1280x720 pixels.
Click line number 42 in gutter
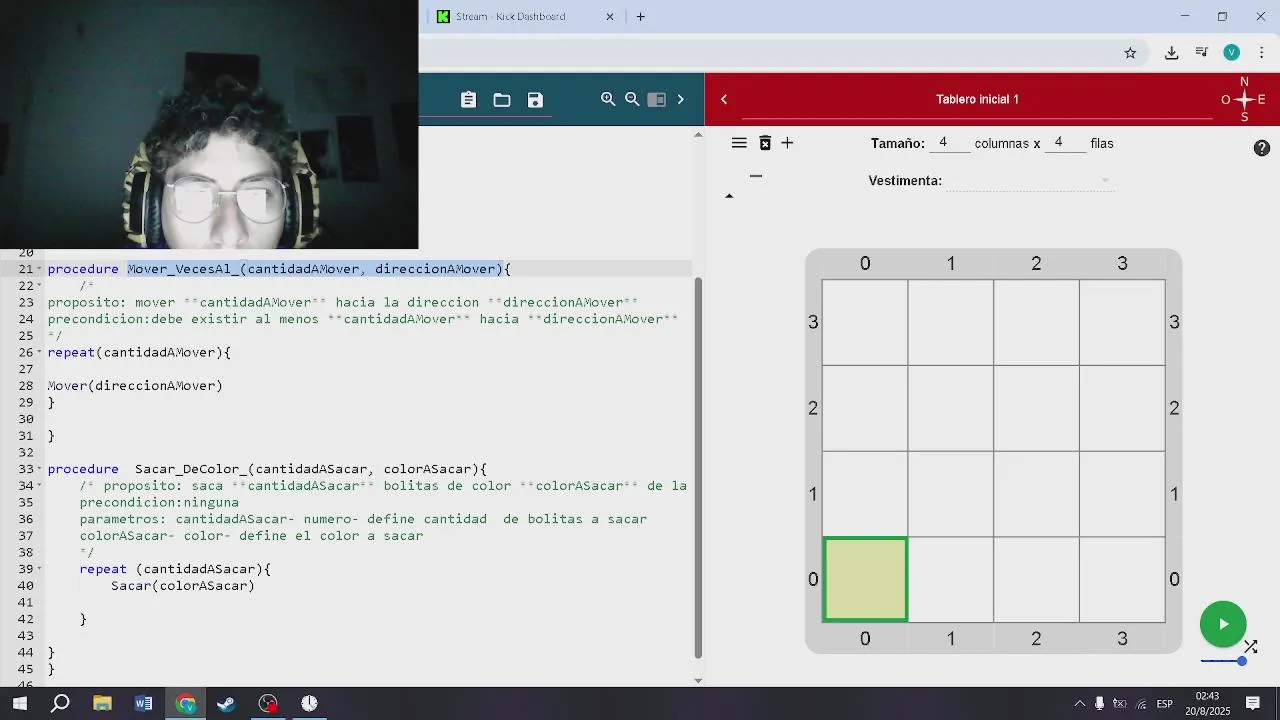(25, 619)
